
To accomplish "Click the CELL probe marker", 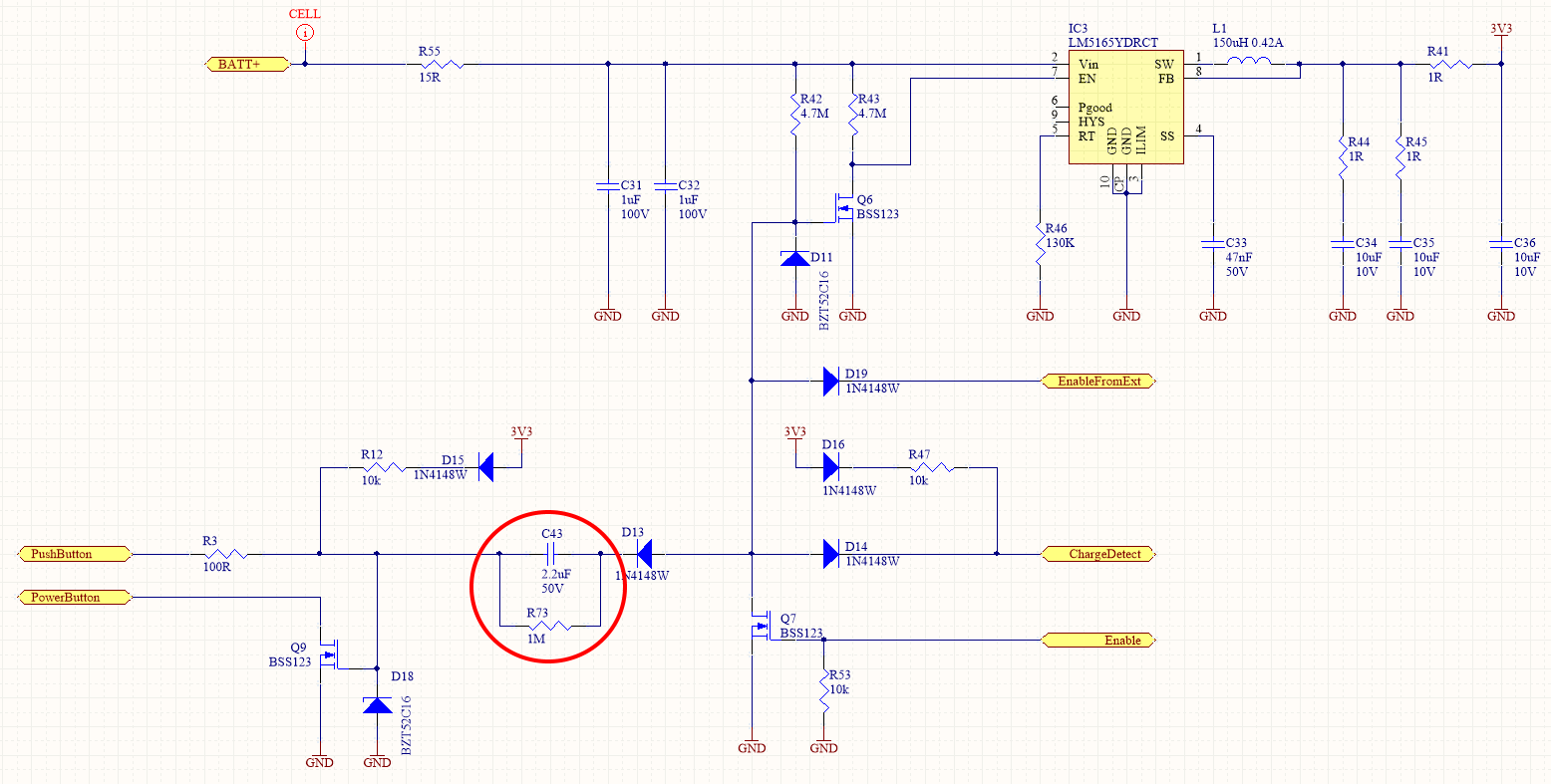I will click(305, 34).
